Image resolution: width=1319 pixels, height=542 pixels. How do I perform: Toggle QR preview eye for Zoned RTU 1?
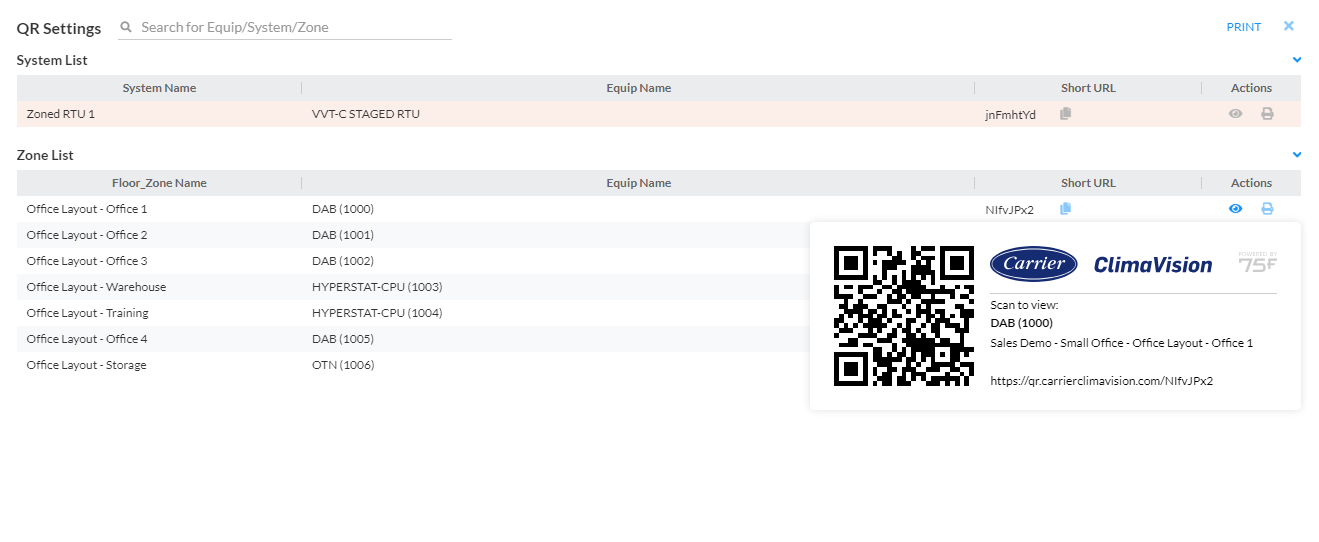(1236, 114)
